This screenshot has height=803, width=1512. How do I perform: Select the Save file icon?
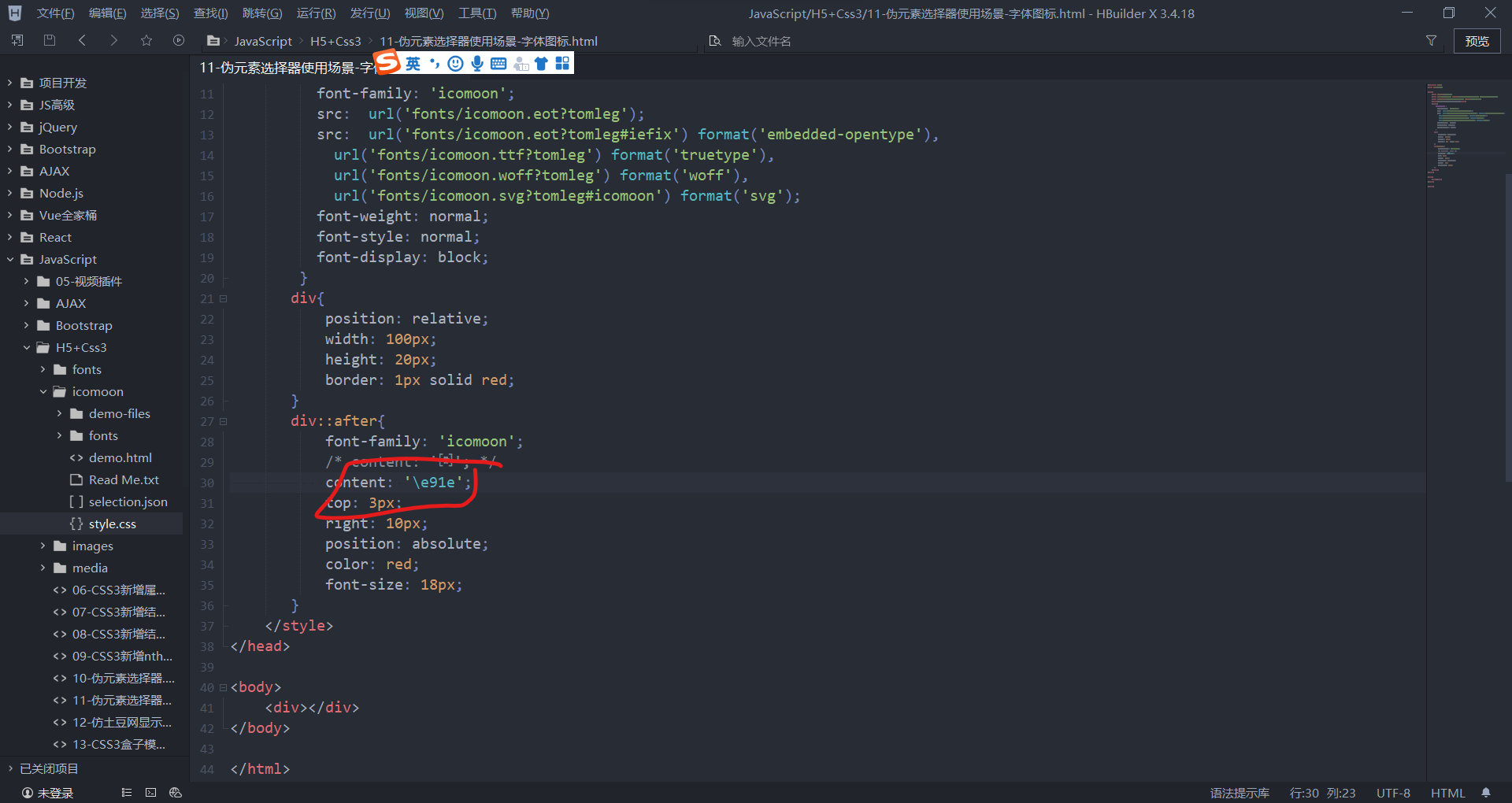(49, 40)
